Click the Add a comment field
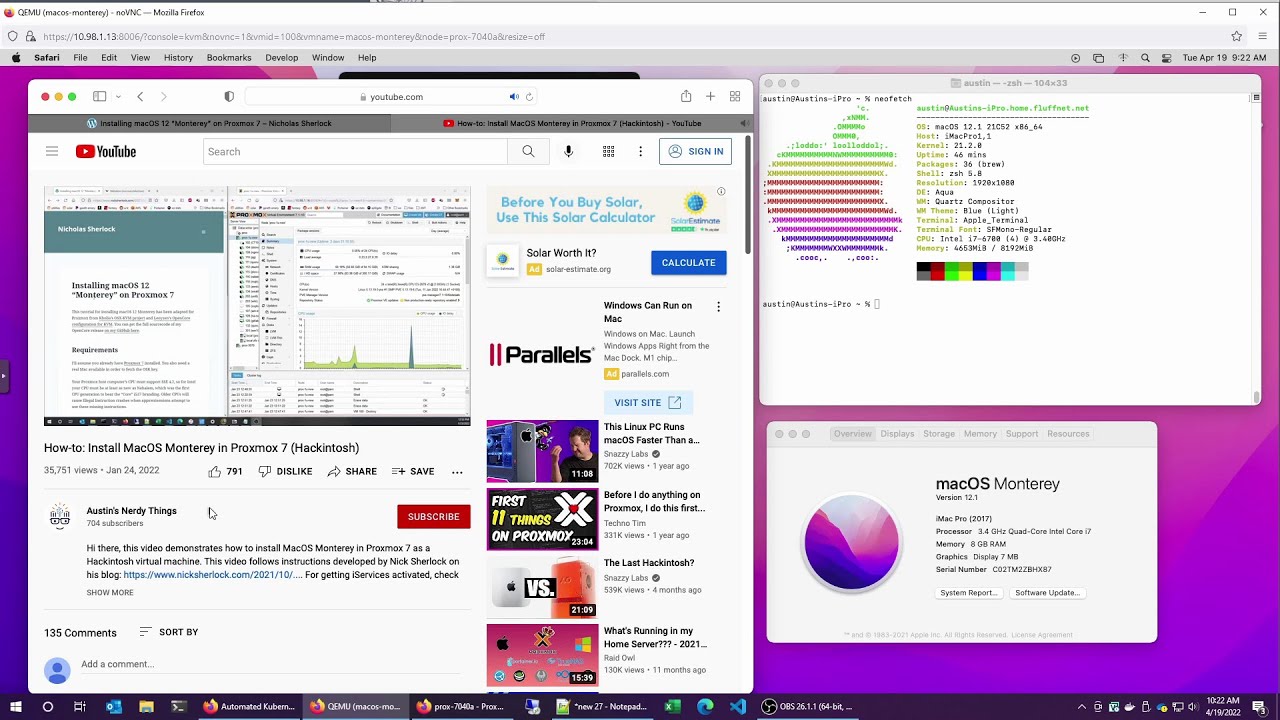 tap(270, 664)
